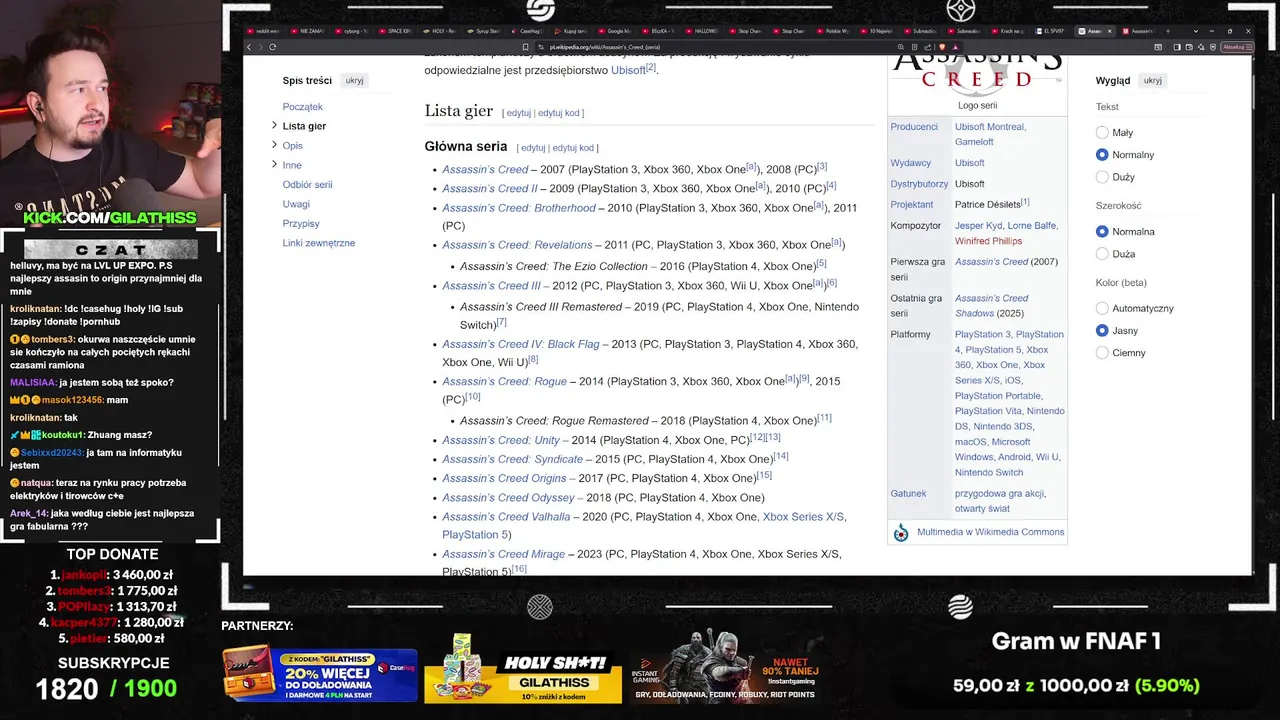Expand the Inne contents chevron

click(274, 164)
